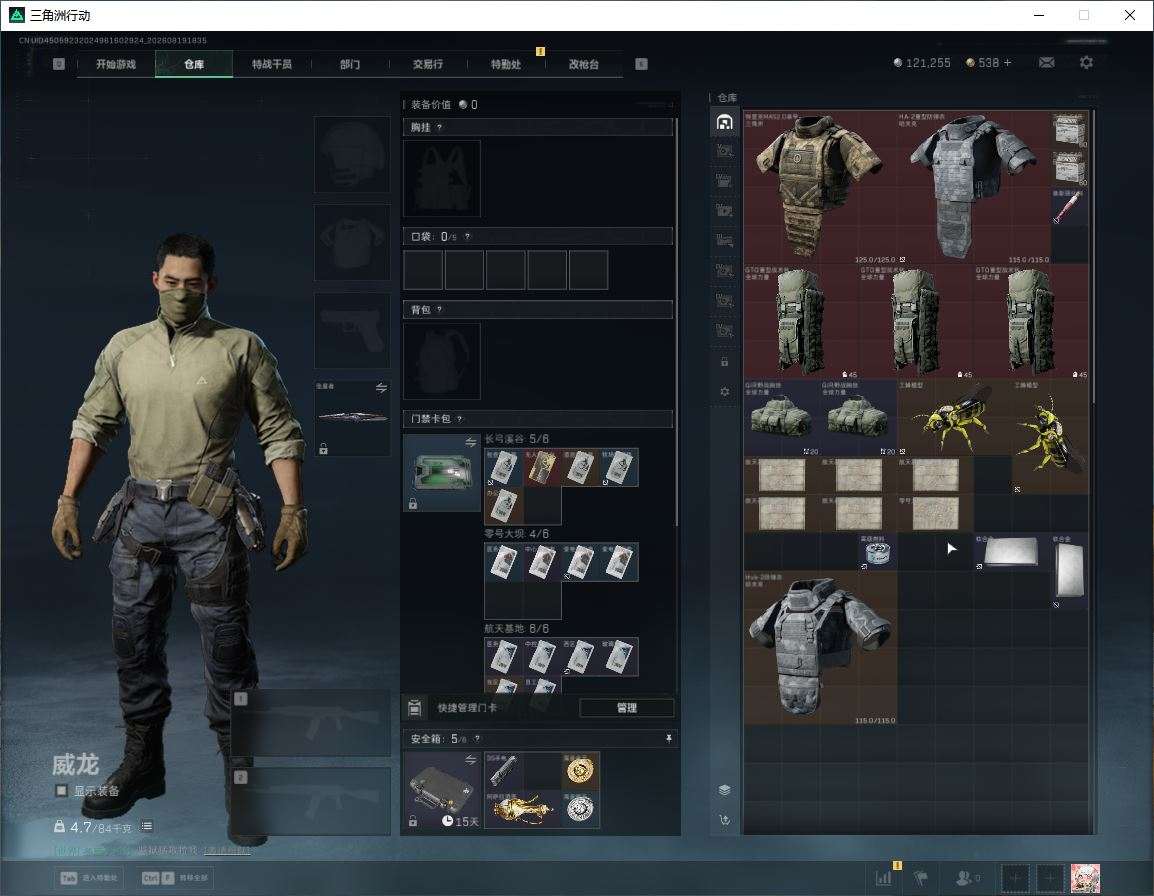Select the empty backpack slot
The width and height of the screenshot is (1154, 896).
click(x=442, y=361)
